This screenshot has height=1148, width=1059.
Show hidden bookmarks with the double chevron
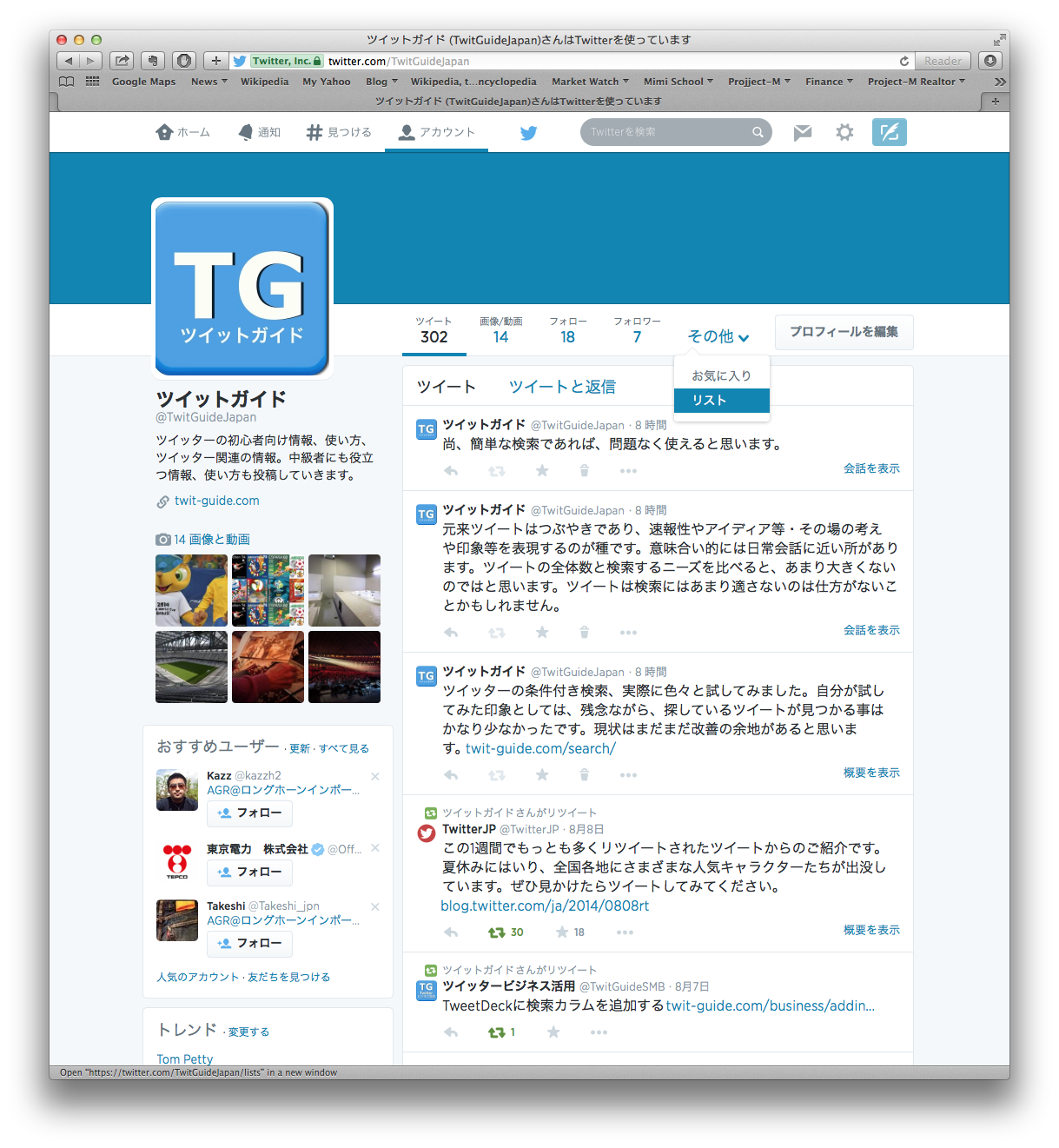click(1000, 82)
